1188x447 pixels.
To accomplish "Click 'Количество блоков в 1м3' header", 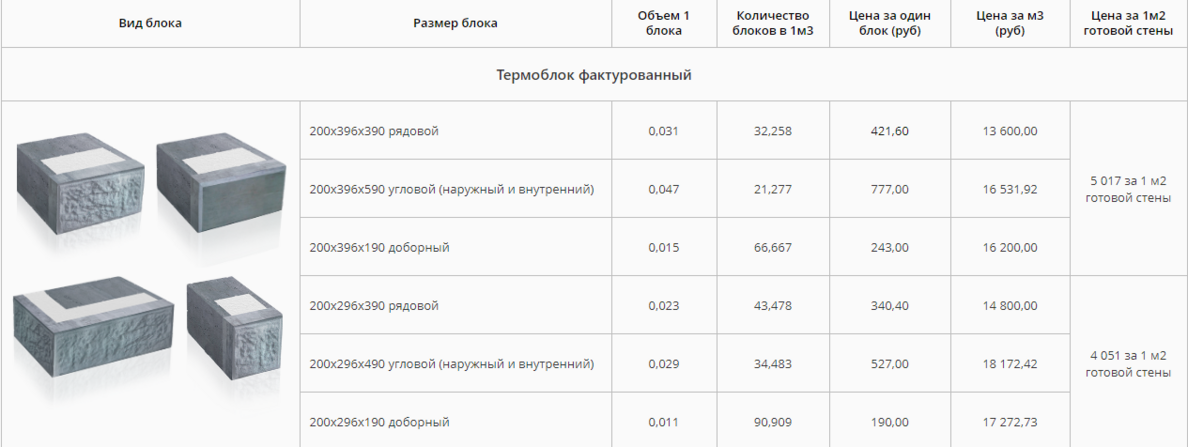I will click(773, 23).
